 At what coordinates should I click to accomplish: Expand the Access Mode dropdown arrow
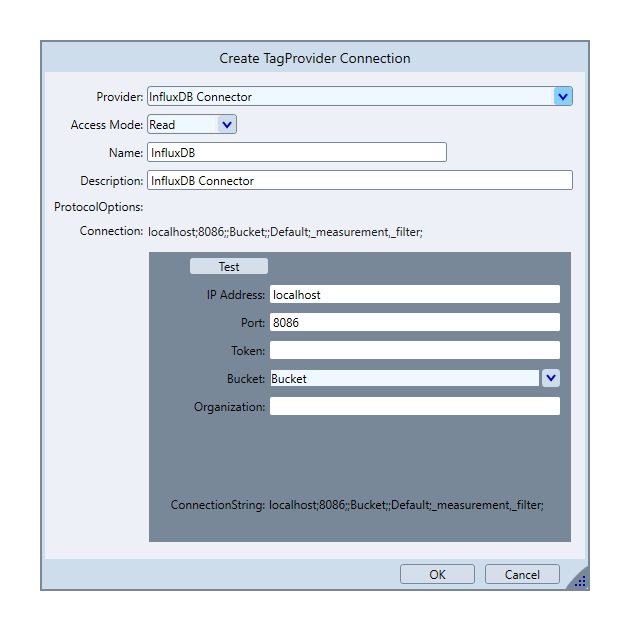coord(227,125)
